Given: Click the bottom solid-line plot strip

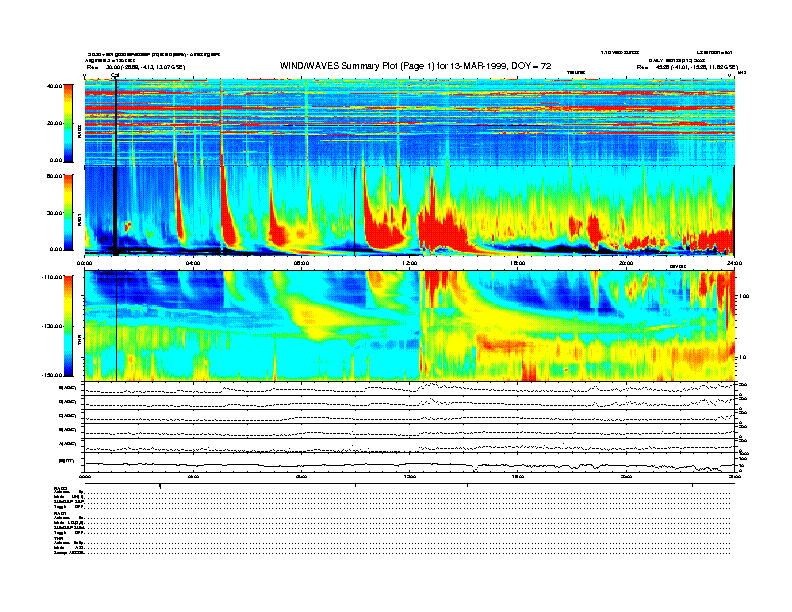Looking at the screenshot, I should click(x=410, y=463).
